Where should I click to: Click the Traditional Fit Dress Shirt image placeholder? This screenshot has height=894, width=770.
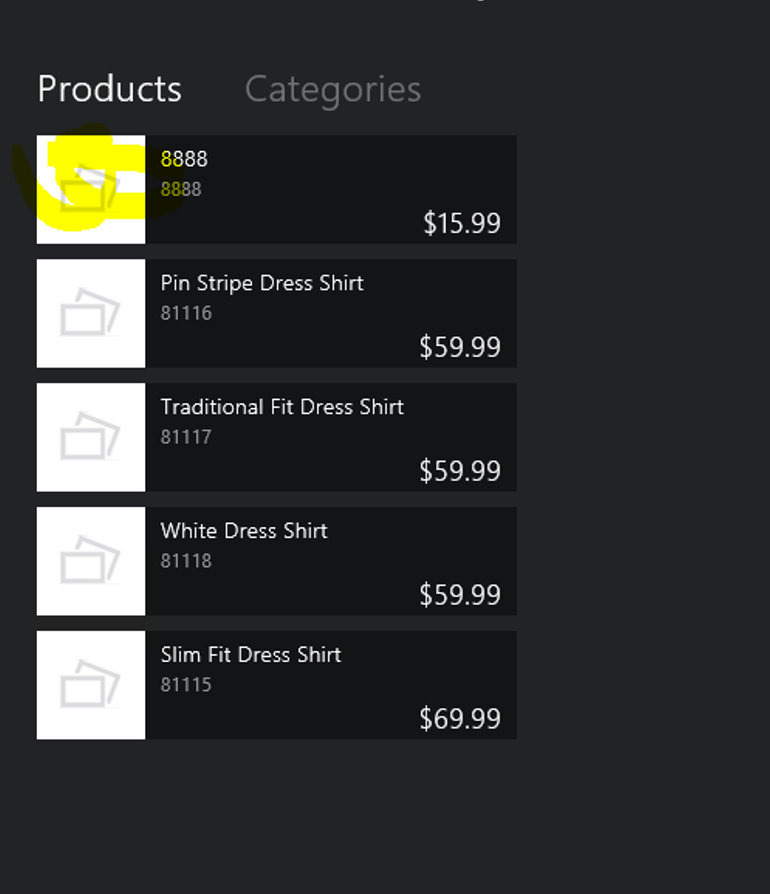[91, 437]
